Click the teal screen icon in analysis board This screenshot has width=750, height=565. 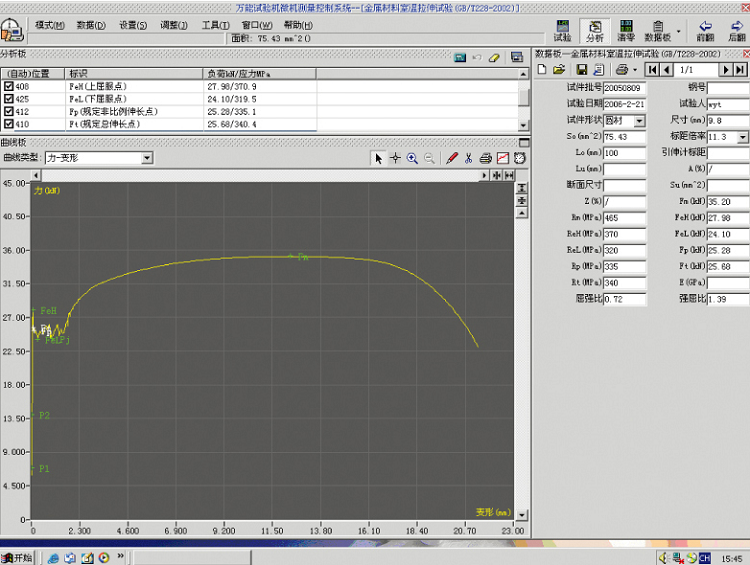pos(460,57)
